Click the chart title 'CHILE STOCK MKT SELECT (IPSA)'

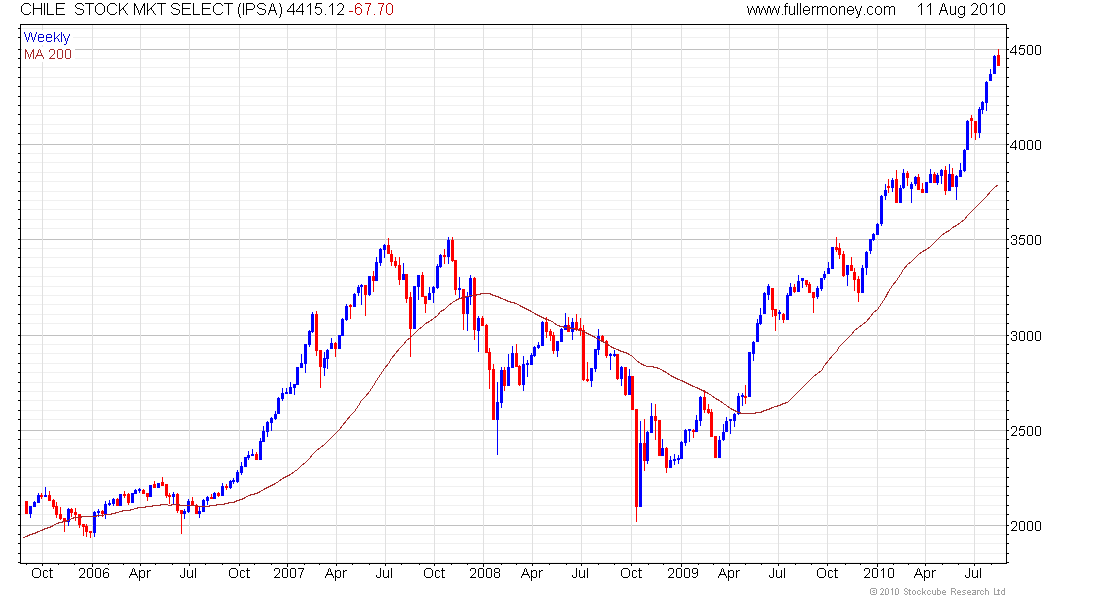point(151,10)
